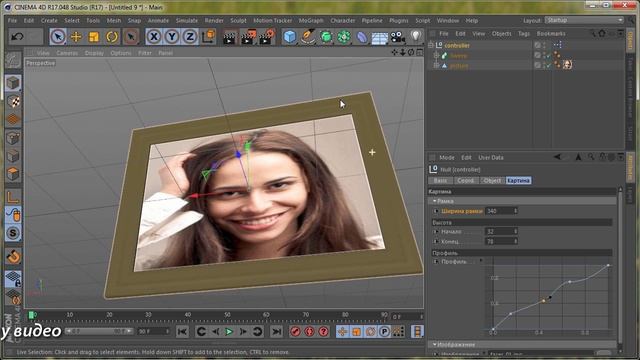The image size is (640, 360).
Task: Add a Light object
Action: (416, 36)
